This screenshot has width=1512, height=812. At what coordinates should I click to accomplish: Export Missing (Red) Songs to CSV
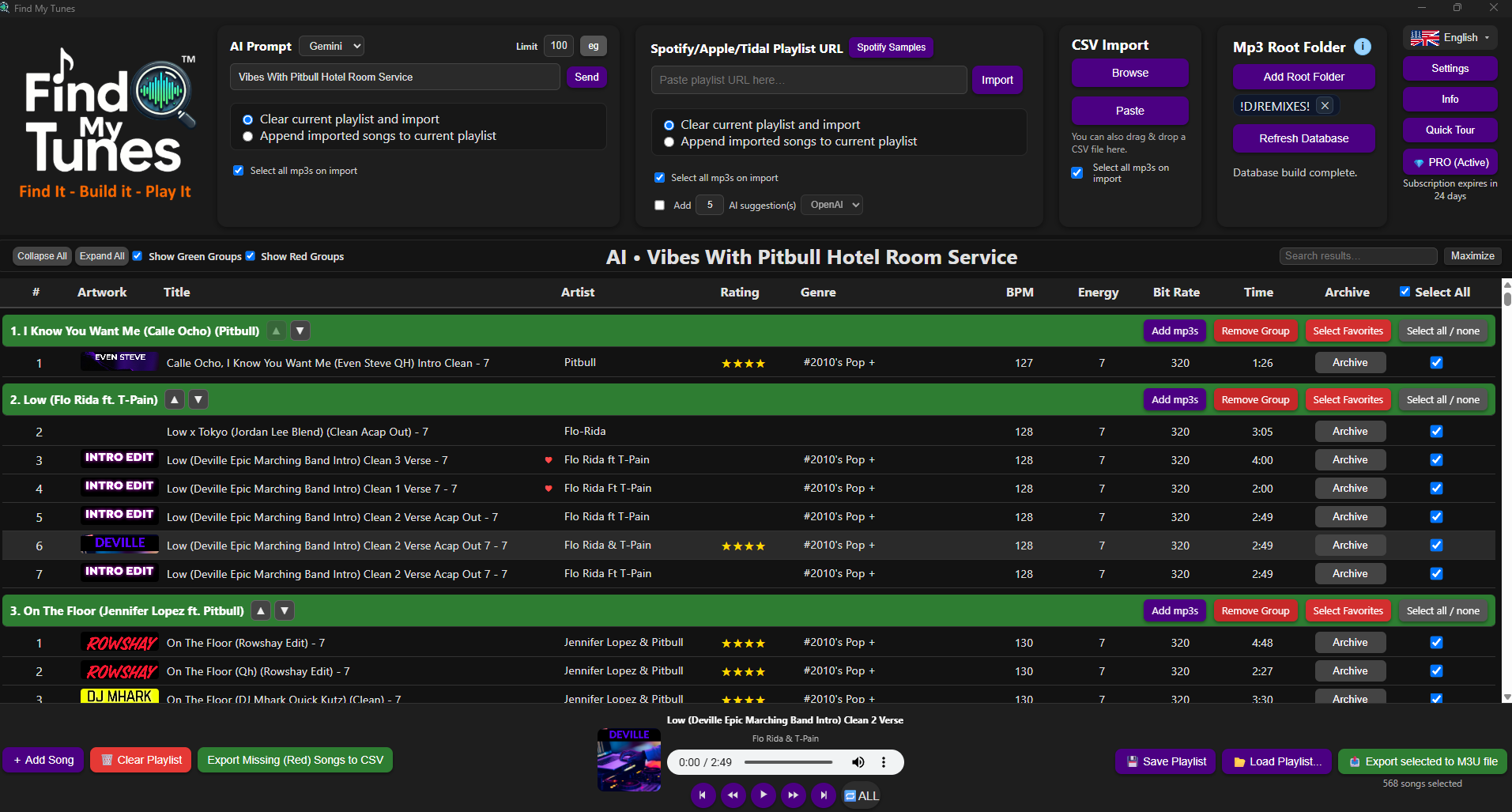[x=295, y=760]
